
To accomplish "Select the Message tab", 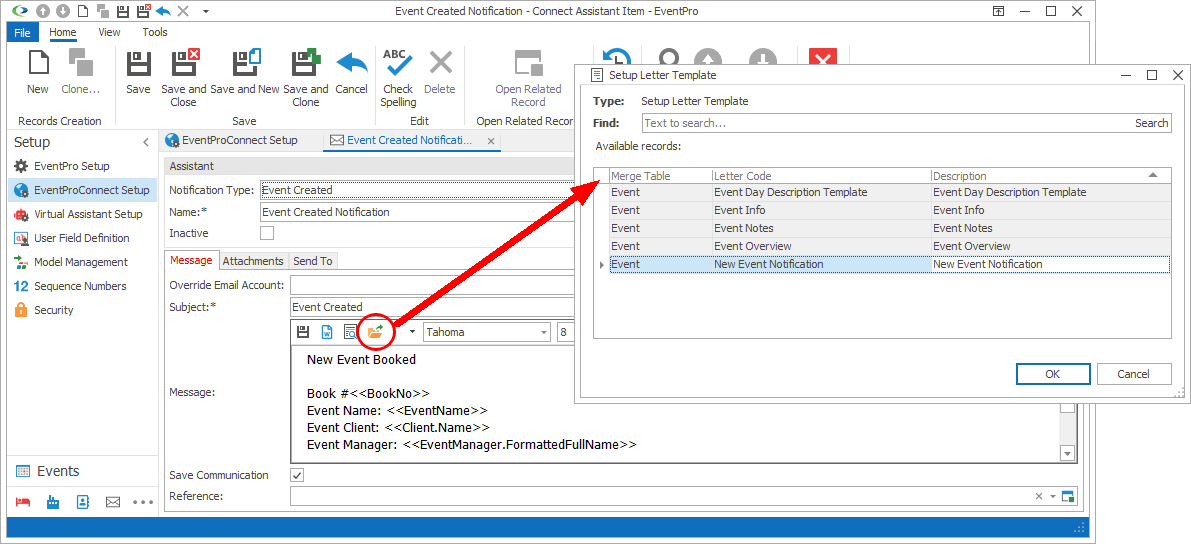I will pyautogui.click(x=191, y=260).
